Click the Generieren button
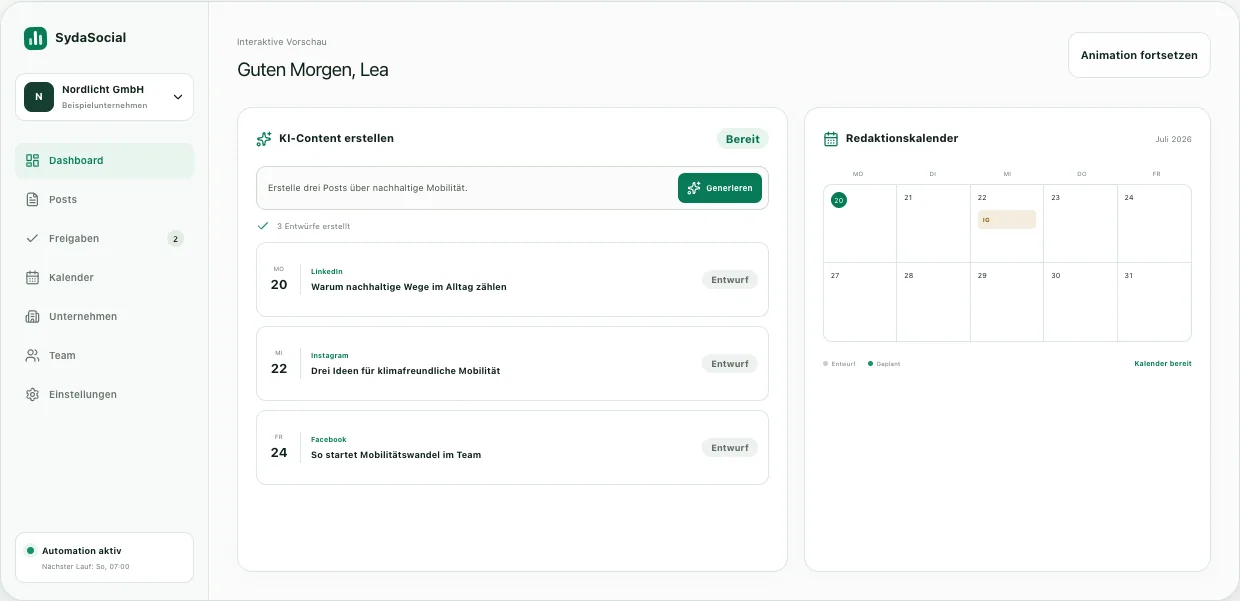Image resolution: width=1240 pixels, height=601 pixels. click(720, 188)
